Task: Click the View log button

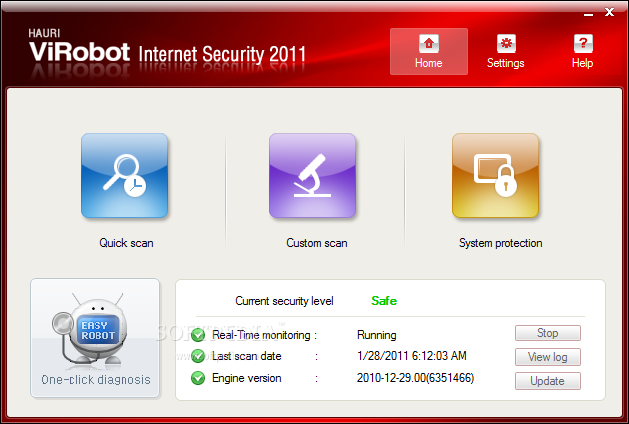Action: coord(548,357)
